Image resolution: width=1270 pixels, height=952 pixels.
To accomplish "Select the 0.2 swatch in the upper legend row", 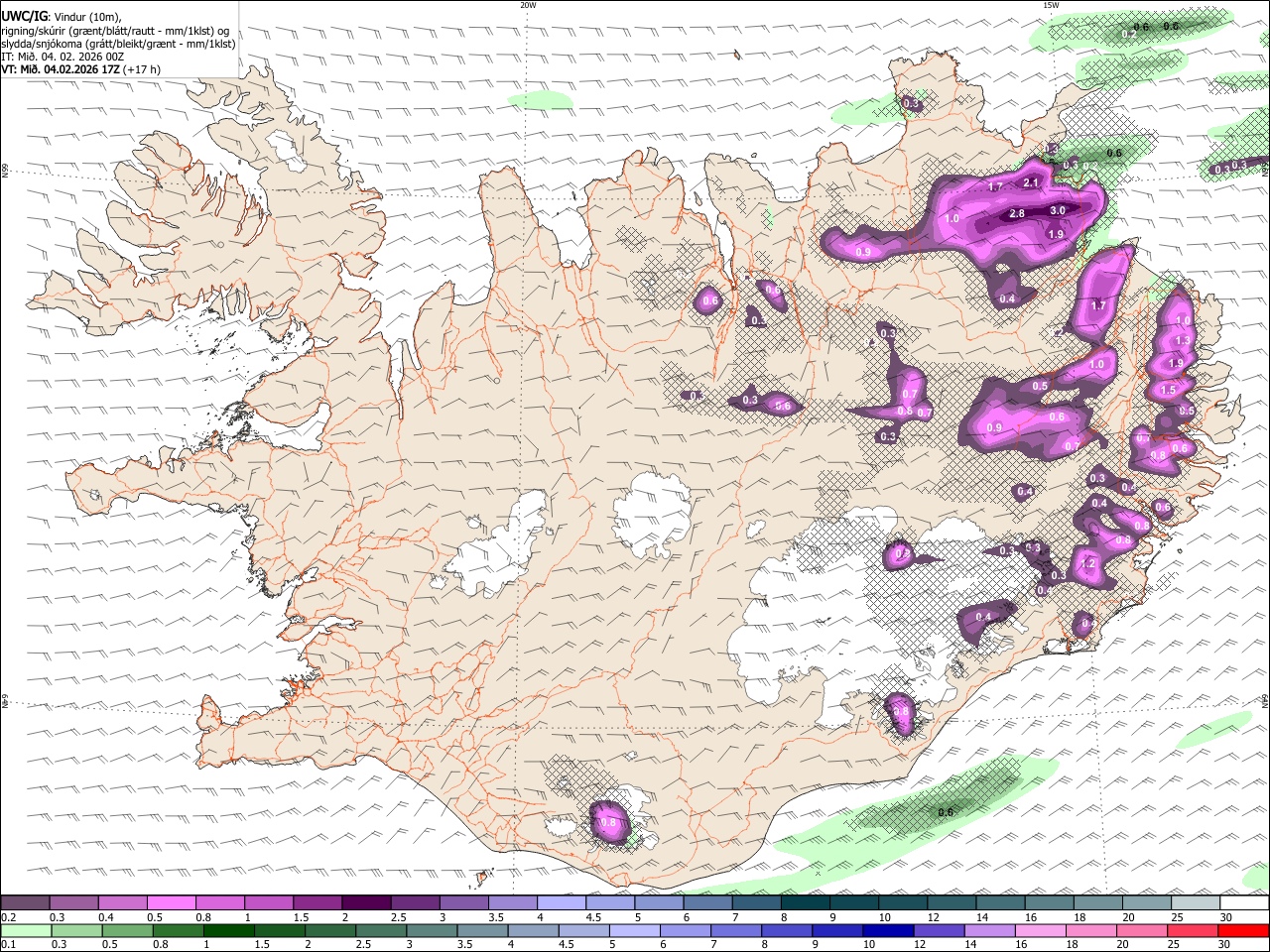I will click(x=25, y=902).
